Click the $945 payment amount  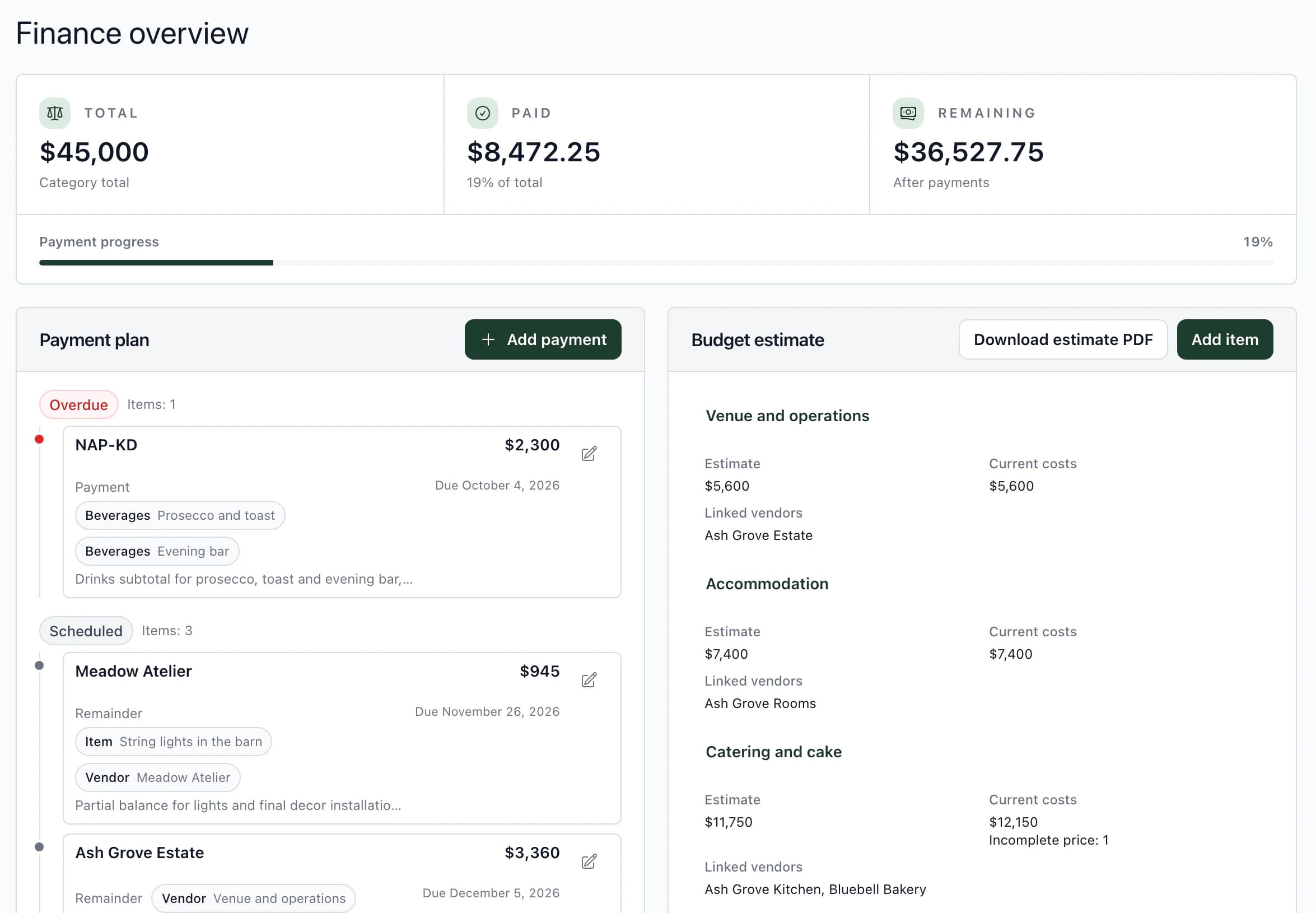[539, 671]
